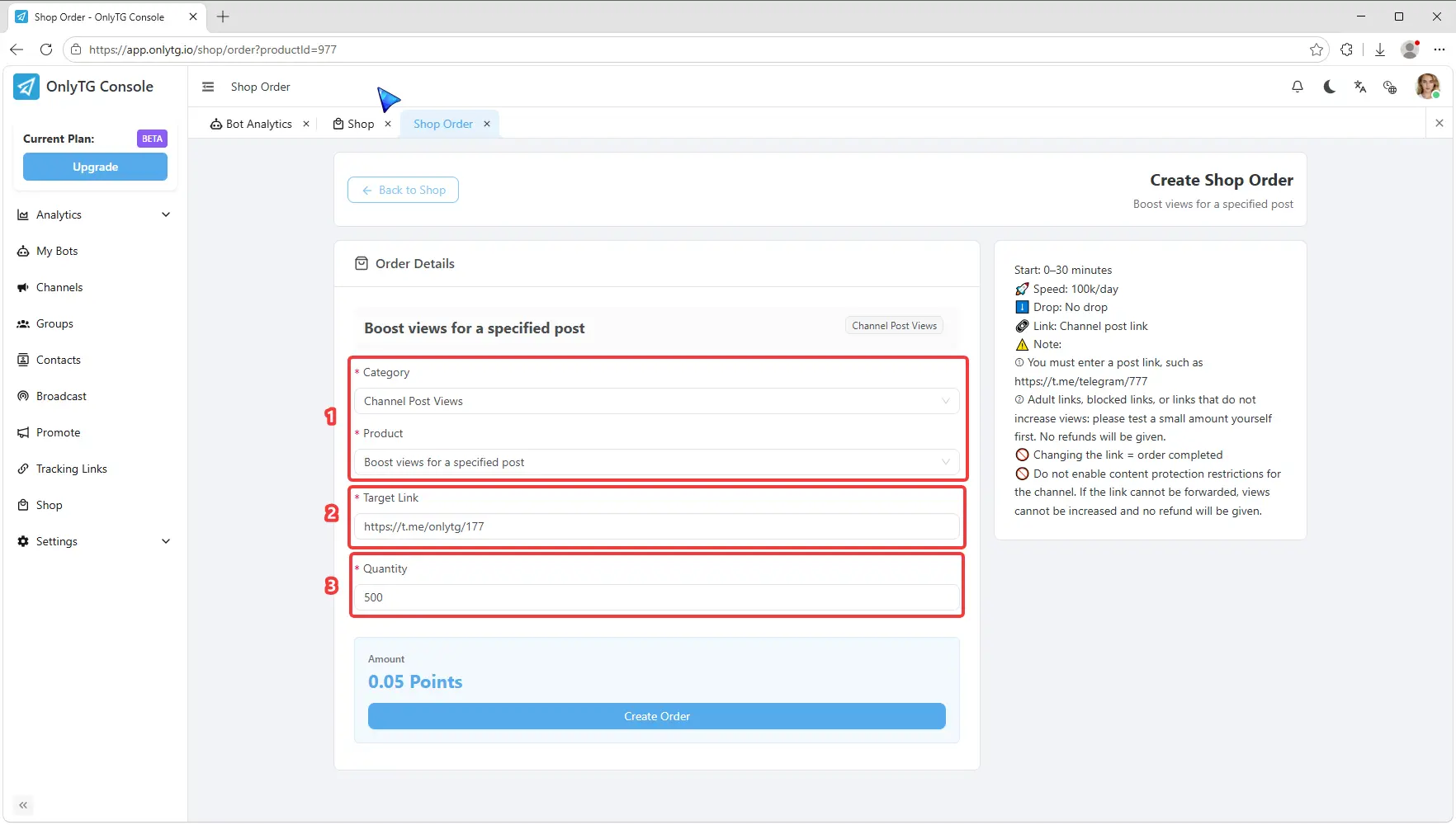Viewport: 1456px width, 825px height.
Task: Click the theme settings icon beside avatar
Action: (x=1391, y=87)
